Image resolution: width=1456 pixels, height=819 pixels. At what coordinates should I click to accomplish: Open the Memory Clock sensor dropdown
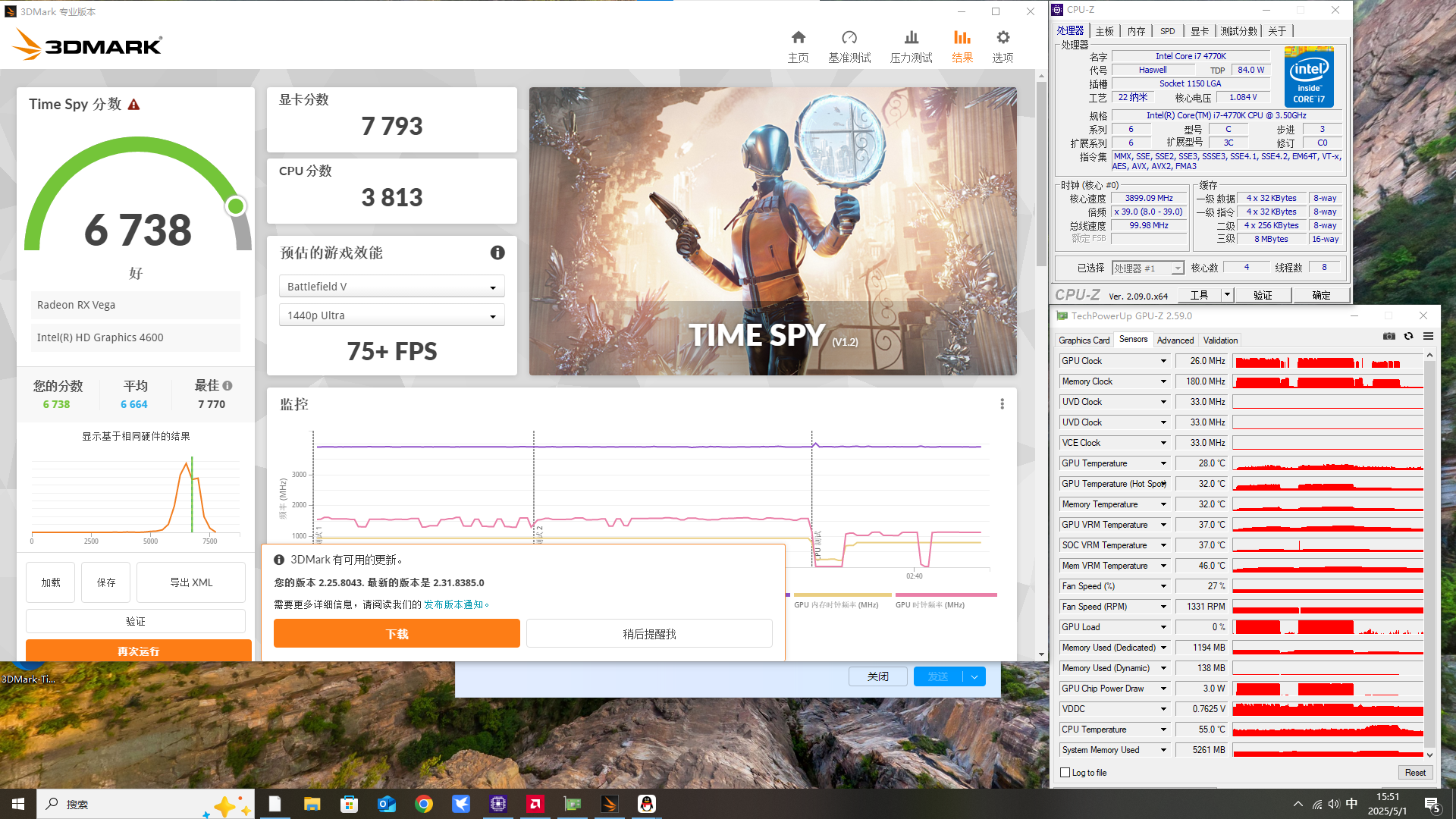pos(1163,381)
